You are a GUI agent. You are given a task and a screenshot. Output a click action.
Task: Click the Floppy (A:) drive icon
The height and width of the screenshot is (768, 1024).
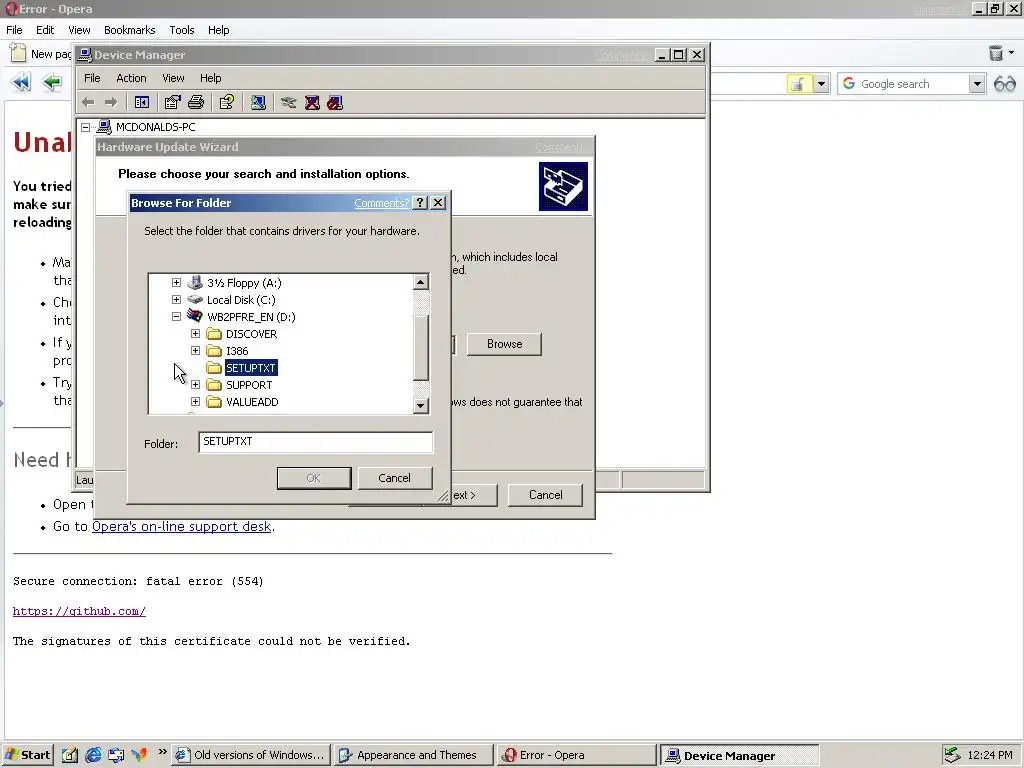[195, 283]
